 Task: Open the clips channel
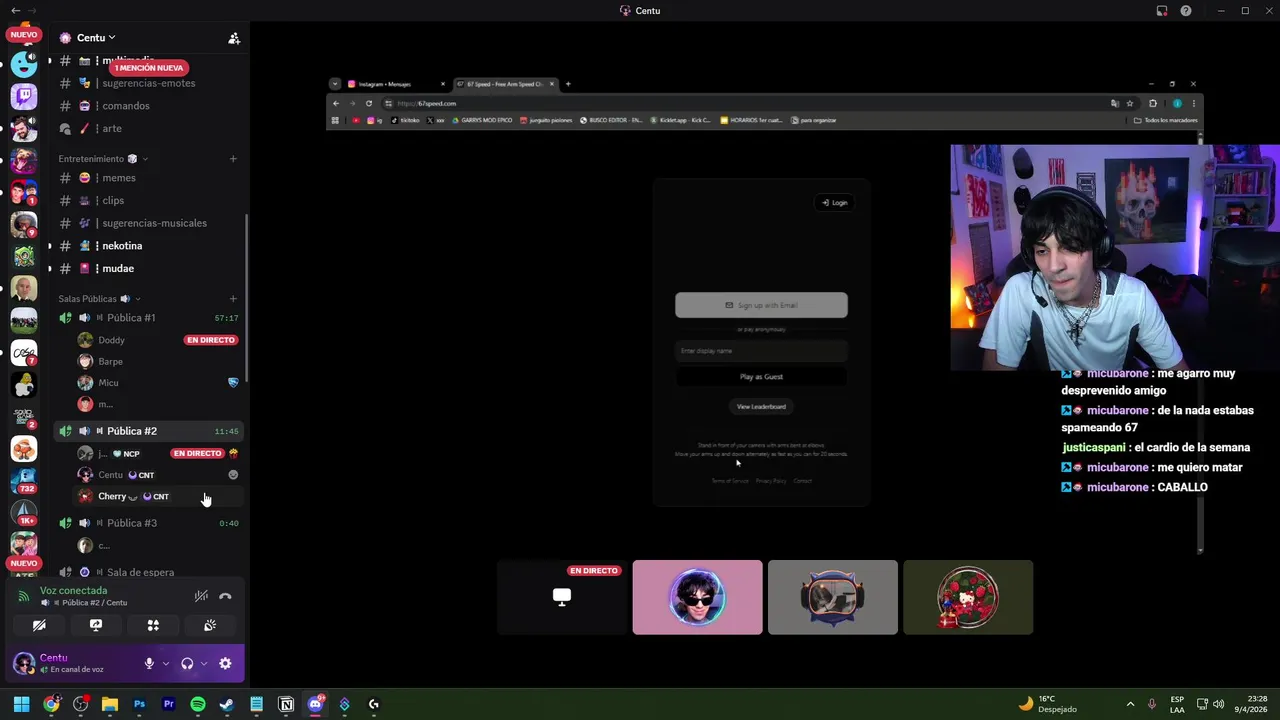click(147, 201)
